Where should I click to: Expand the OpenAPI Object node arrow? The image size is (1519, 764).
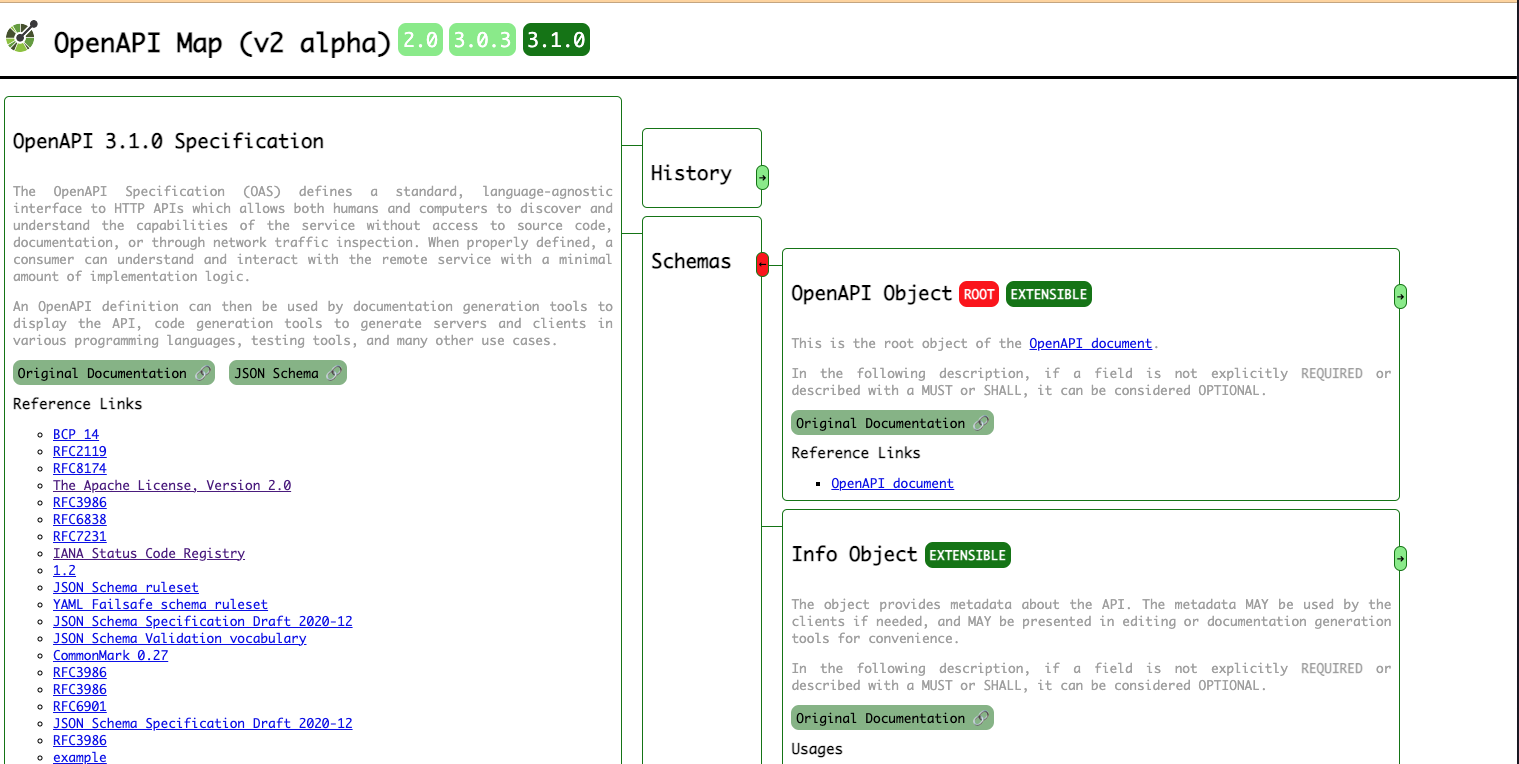coord(1400,296)
